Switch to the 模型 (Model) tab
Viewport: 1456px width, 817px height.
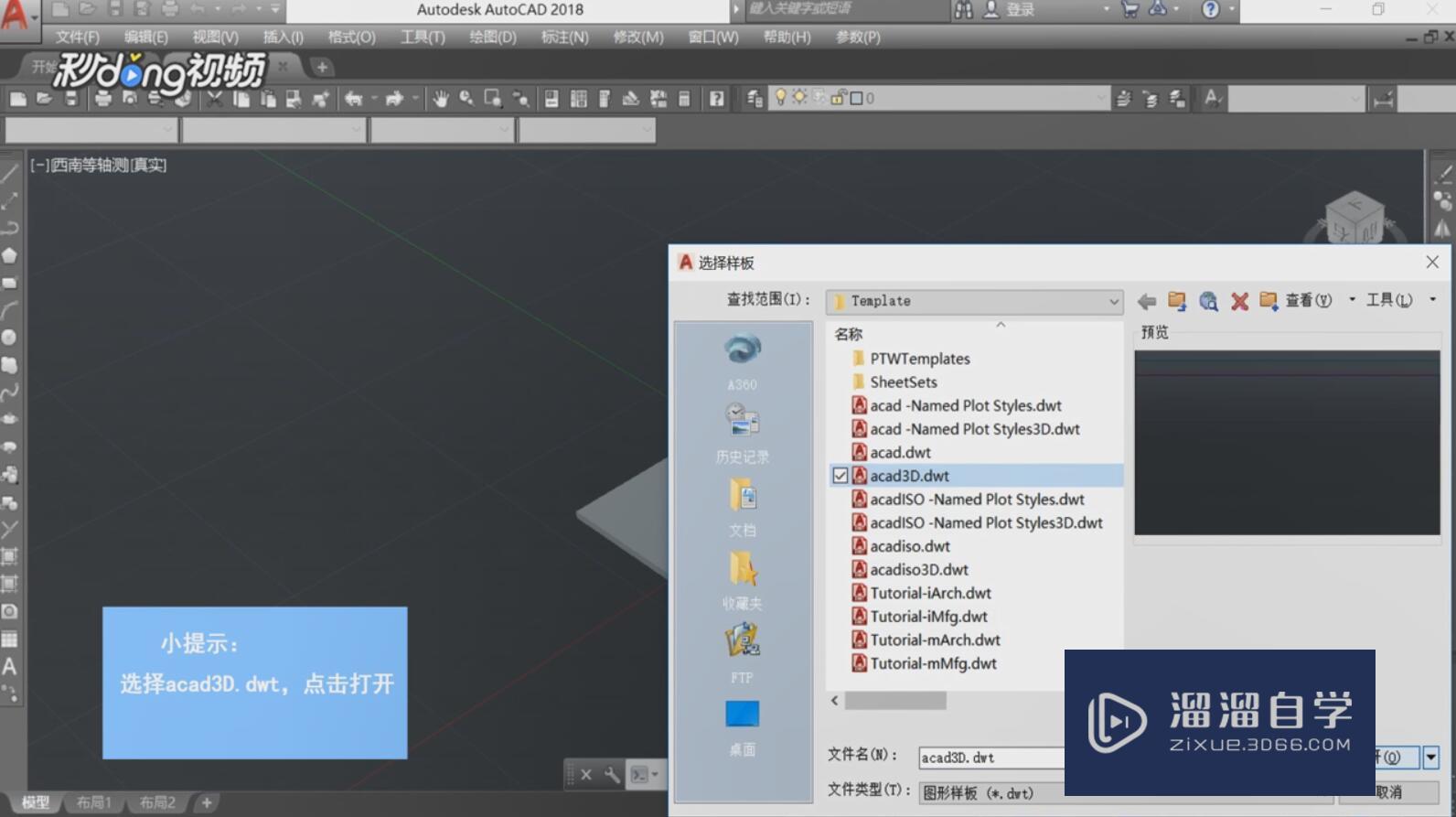[x=35, y=802]
